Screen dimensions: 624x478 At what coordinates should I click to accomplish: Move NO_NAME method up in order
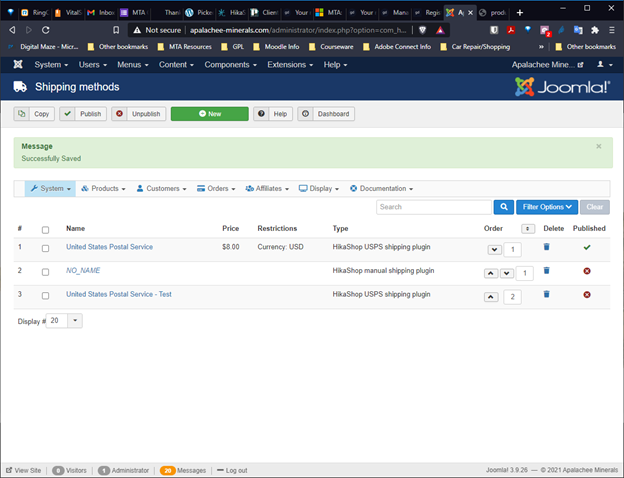[x=491, y=273]
